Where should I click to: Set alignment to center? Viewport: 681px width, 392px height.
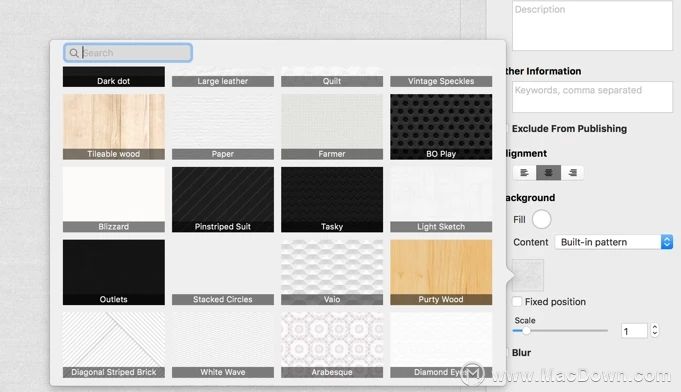(x=548, y=173)
